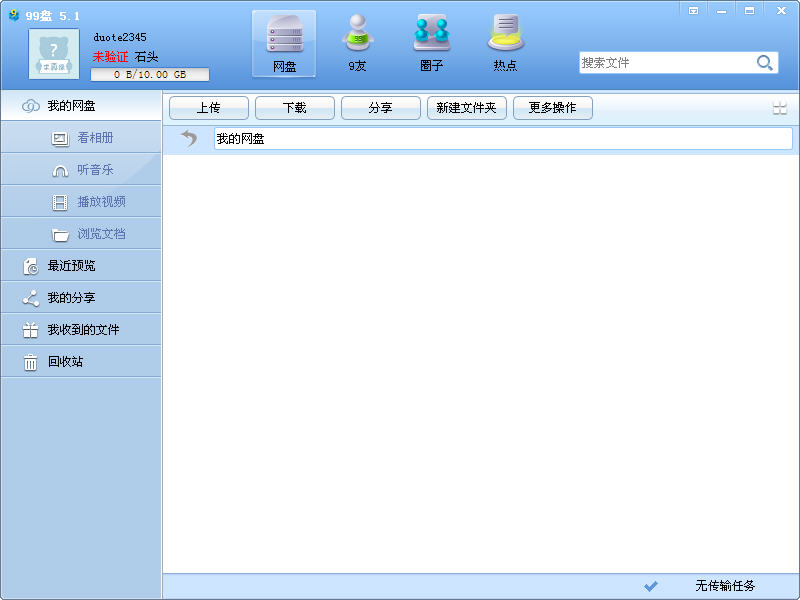Click the 搜索文件 search field
This screenshot has height=600, width=800.
[666, 63]
